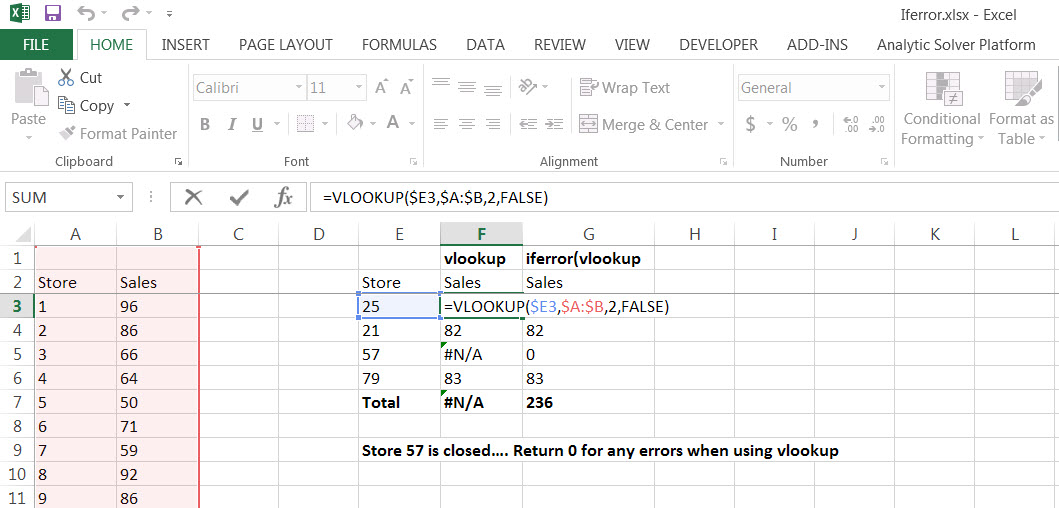Click the Orientation angled text icon
Image resolution: width=1059 pixels, height=508 pixels.
click(x=527, y=86)
